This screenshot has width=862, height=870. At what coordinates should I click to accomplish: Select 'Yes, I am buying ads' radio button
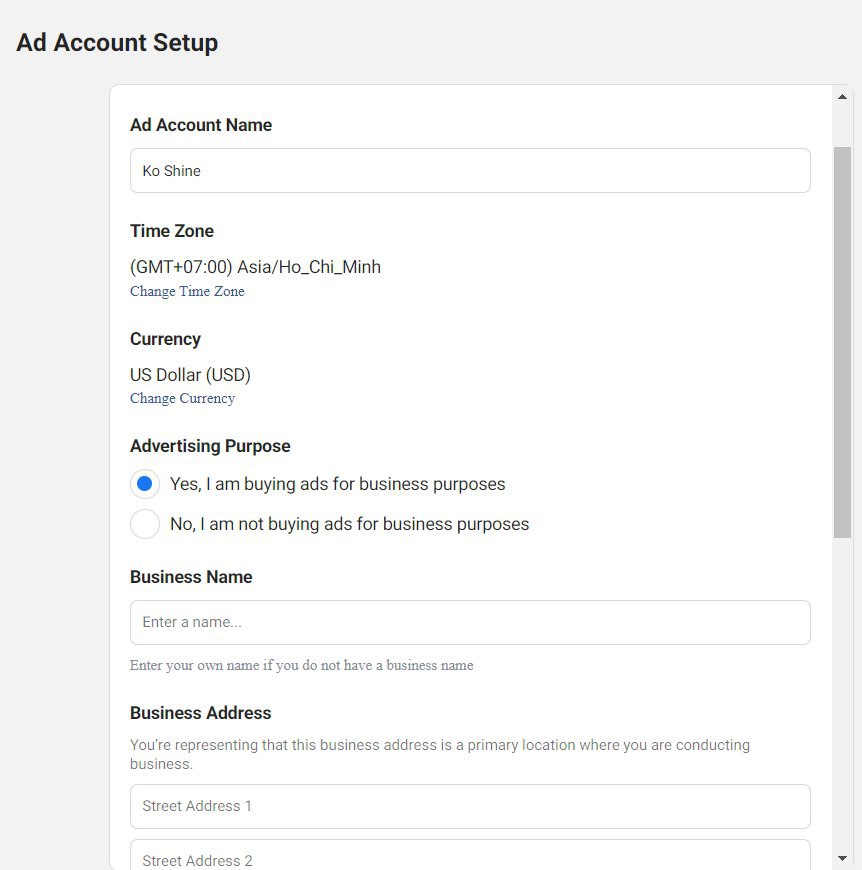pos(145,484)
